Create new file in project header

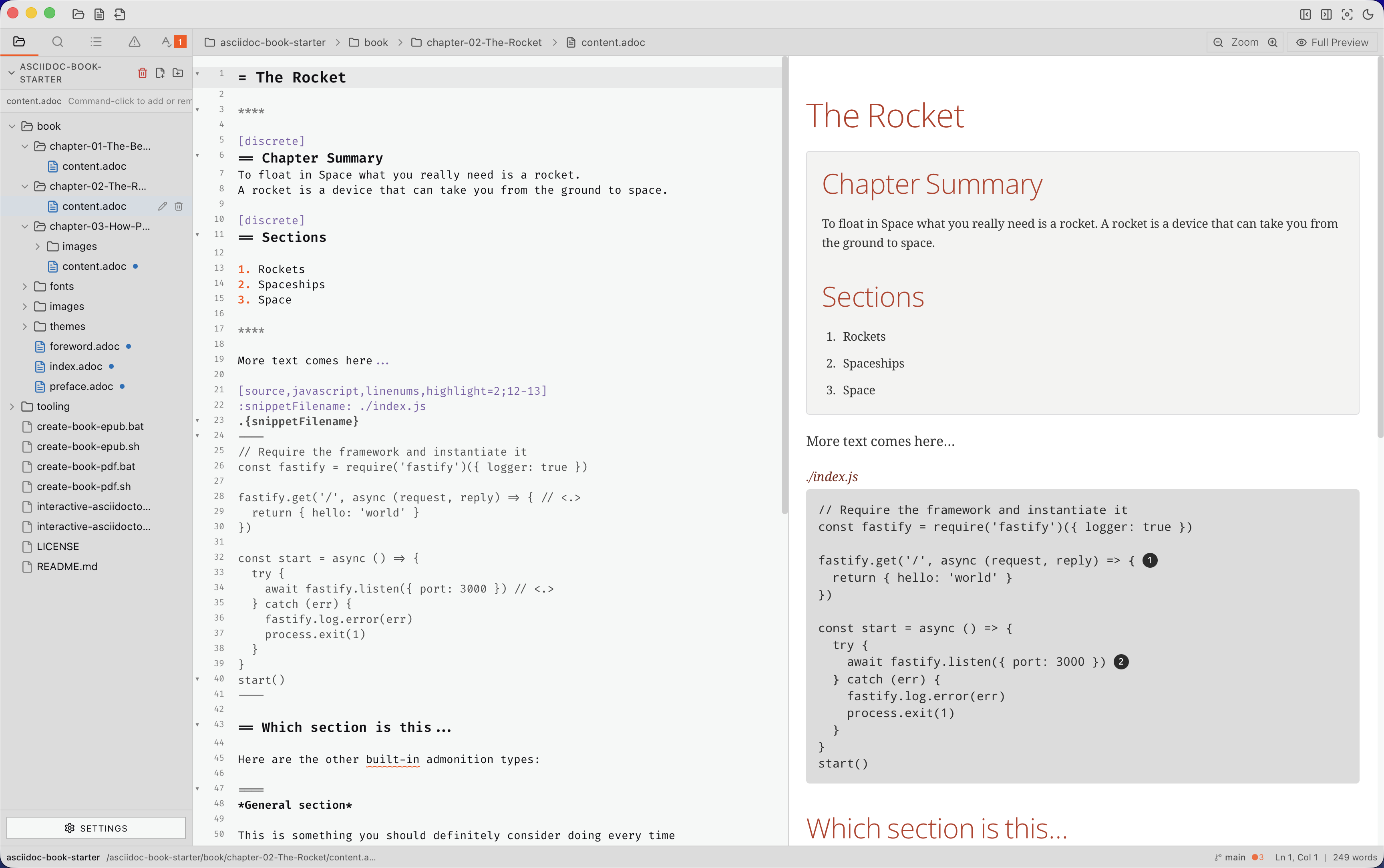[160, 73]
